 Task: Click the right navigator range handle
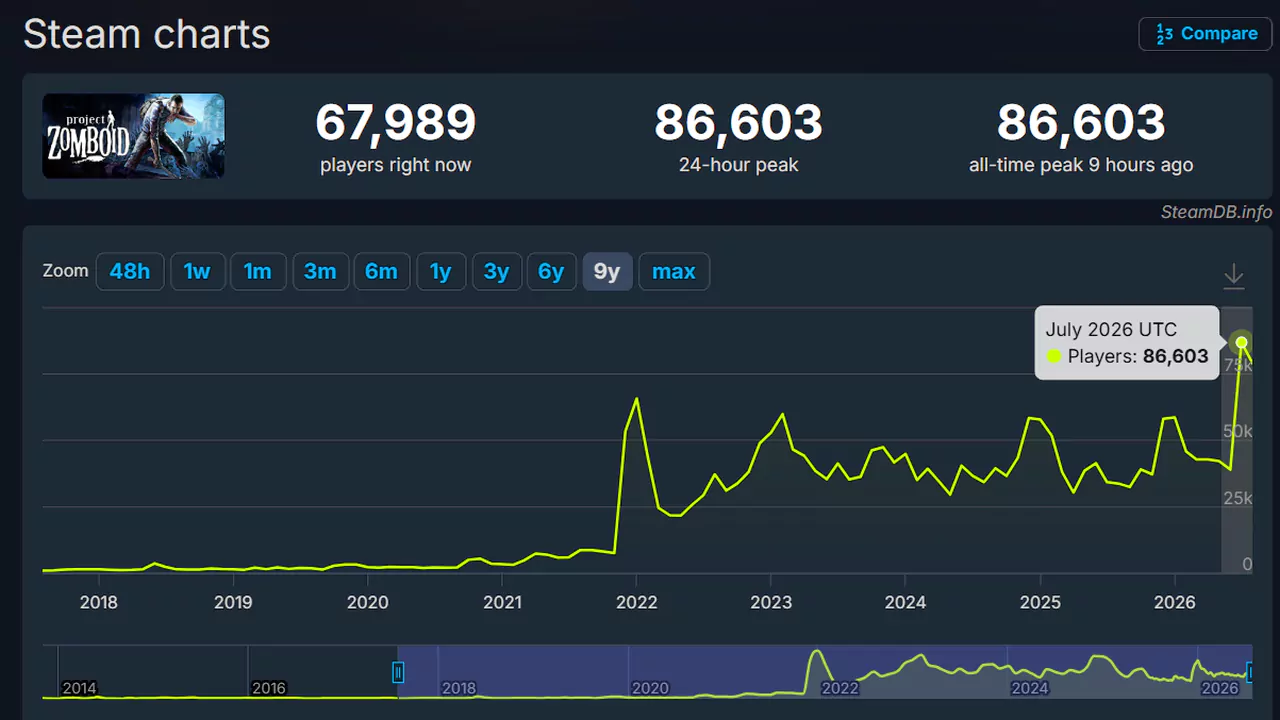tap(1249, 672)
